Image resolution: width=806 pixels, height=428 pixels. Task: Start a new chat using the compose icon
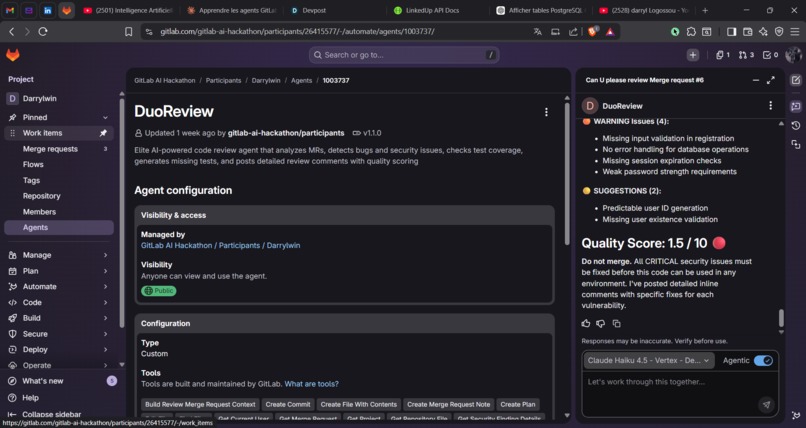point(796,80)
